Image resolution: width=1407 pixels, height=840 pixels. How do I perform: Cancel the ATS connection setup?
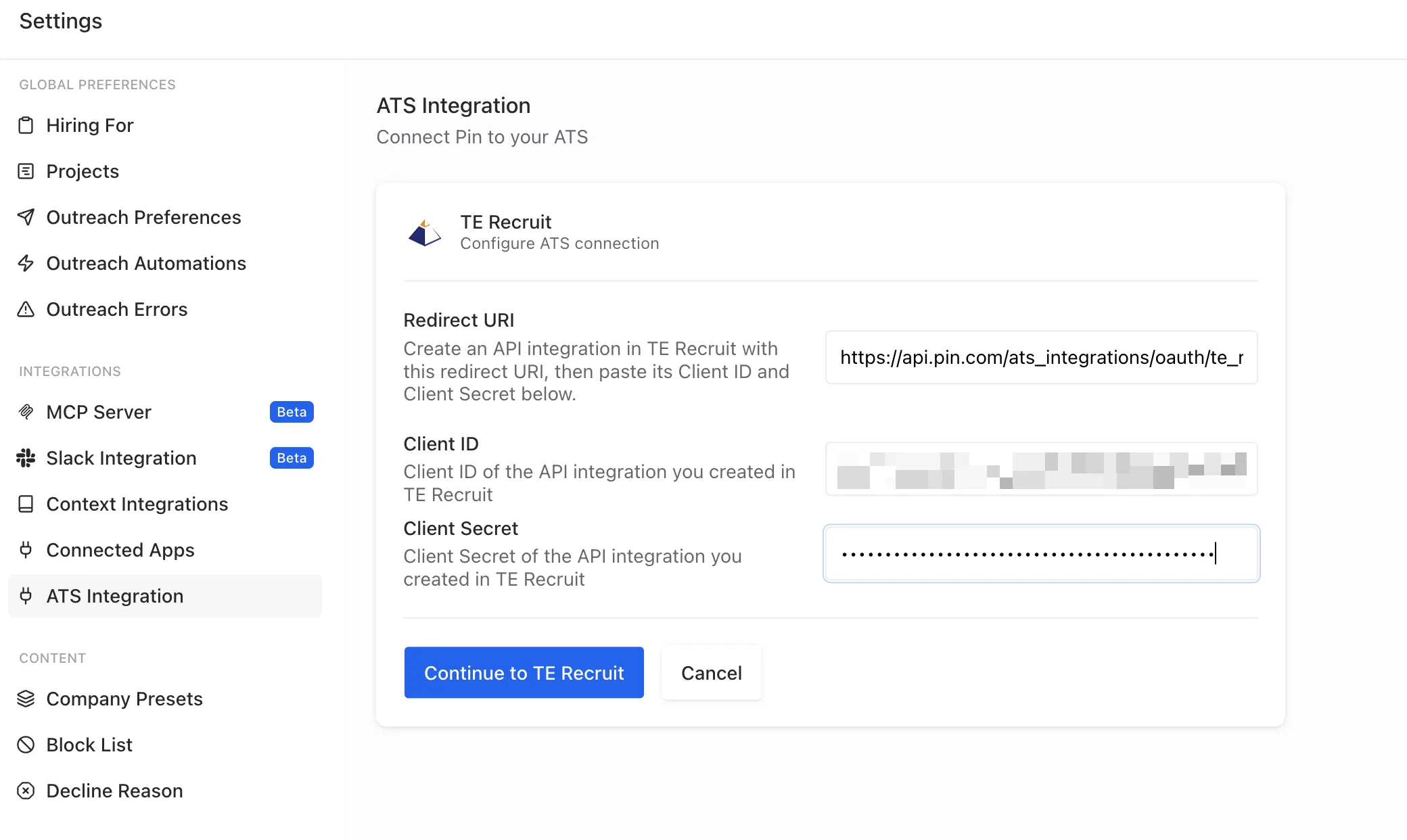(712, 672)
